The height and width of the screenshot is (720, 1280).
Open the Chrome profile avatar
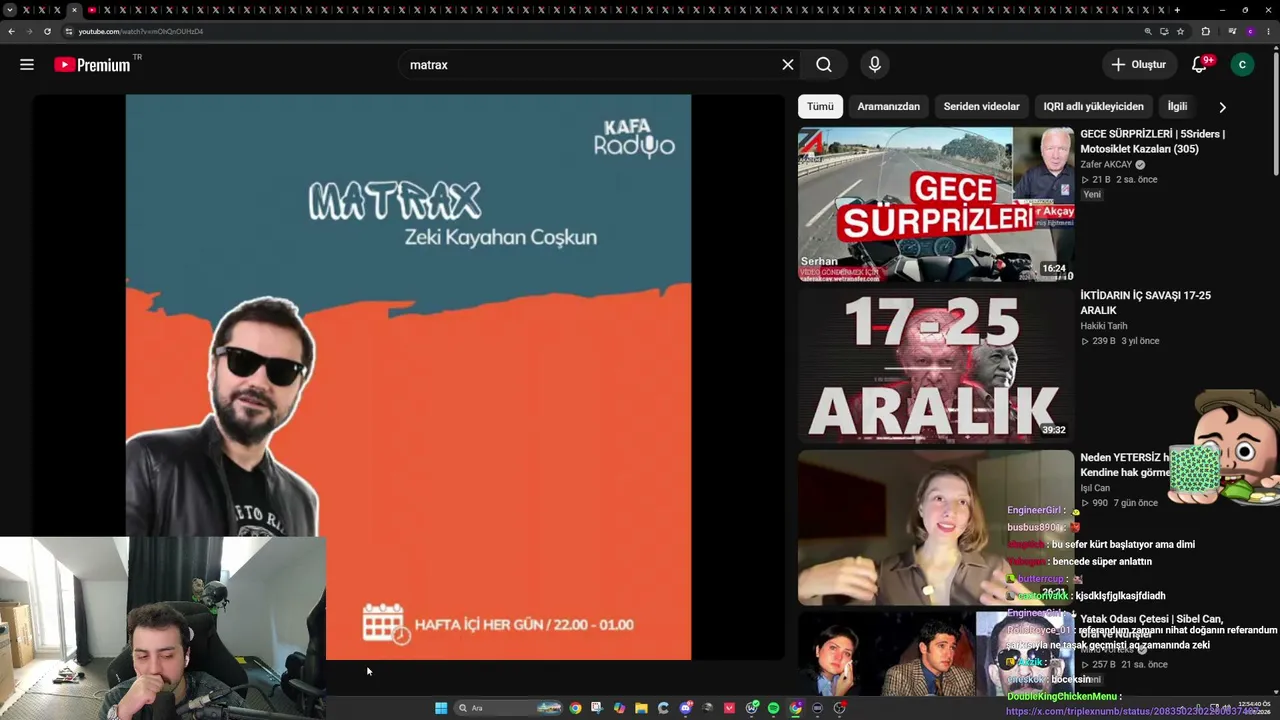click(1250, 31)
